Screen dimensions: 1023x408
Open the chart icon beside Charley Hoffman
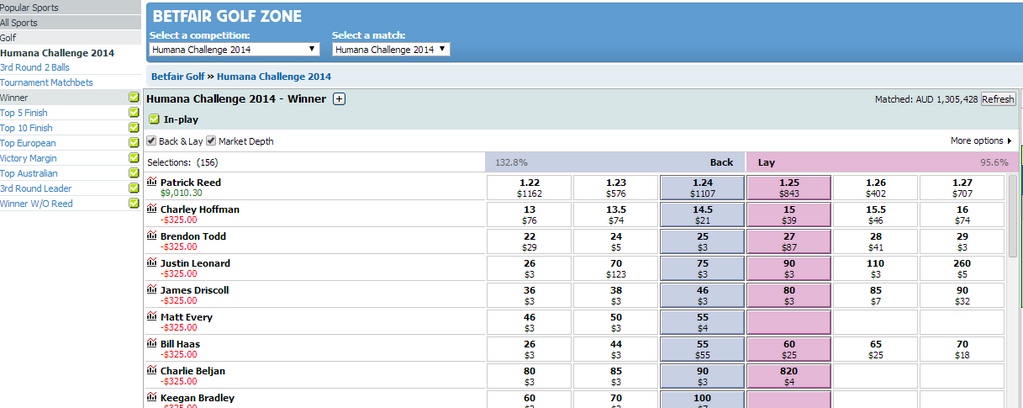point(151,210)
